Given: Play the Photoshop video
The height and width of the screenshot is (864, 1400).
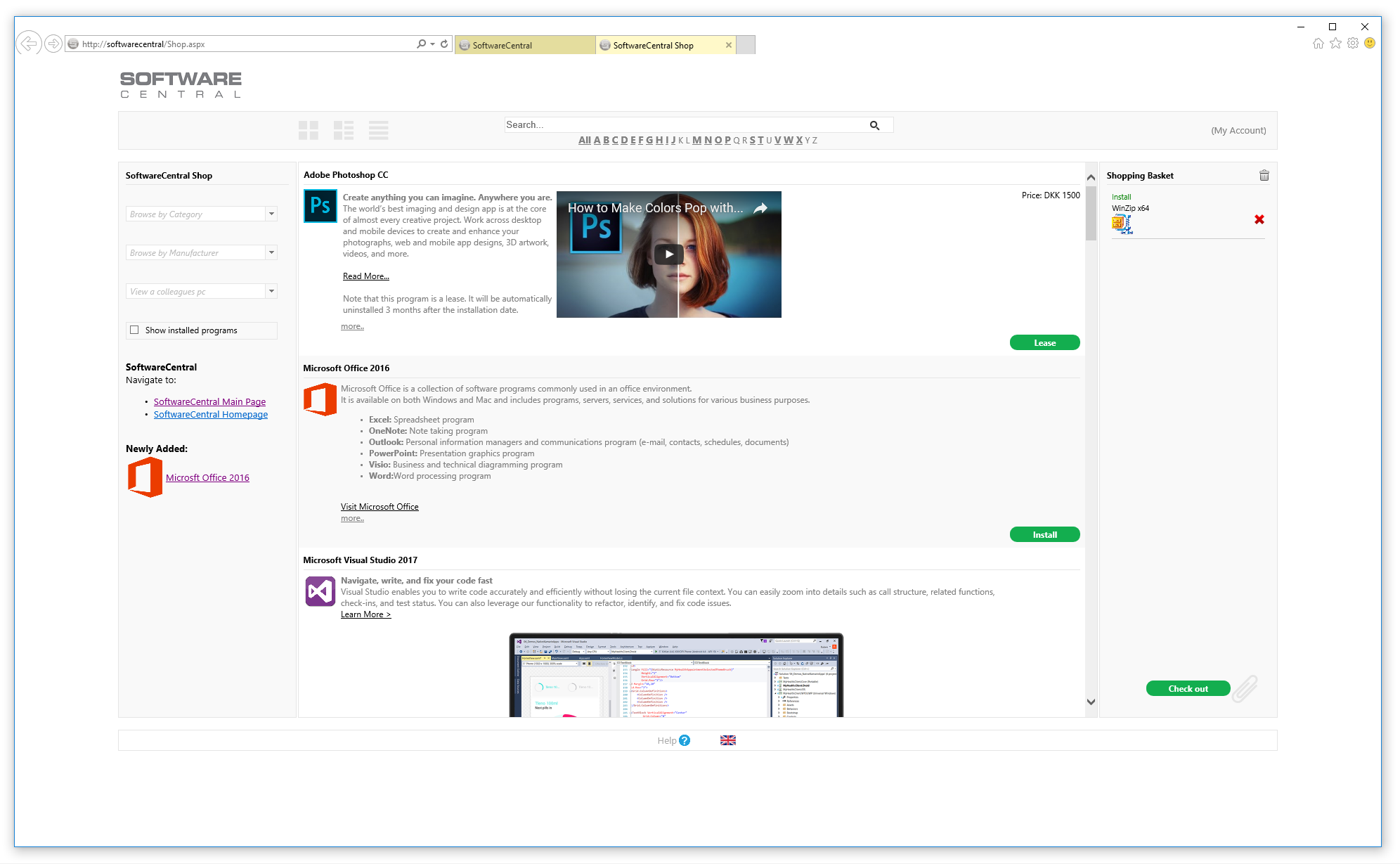Looking at the screenshot, I should 668,254.
